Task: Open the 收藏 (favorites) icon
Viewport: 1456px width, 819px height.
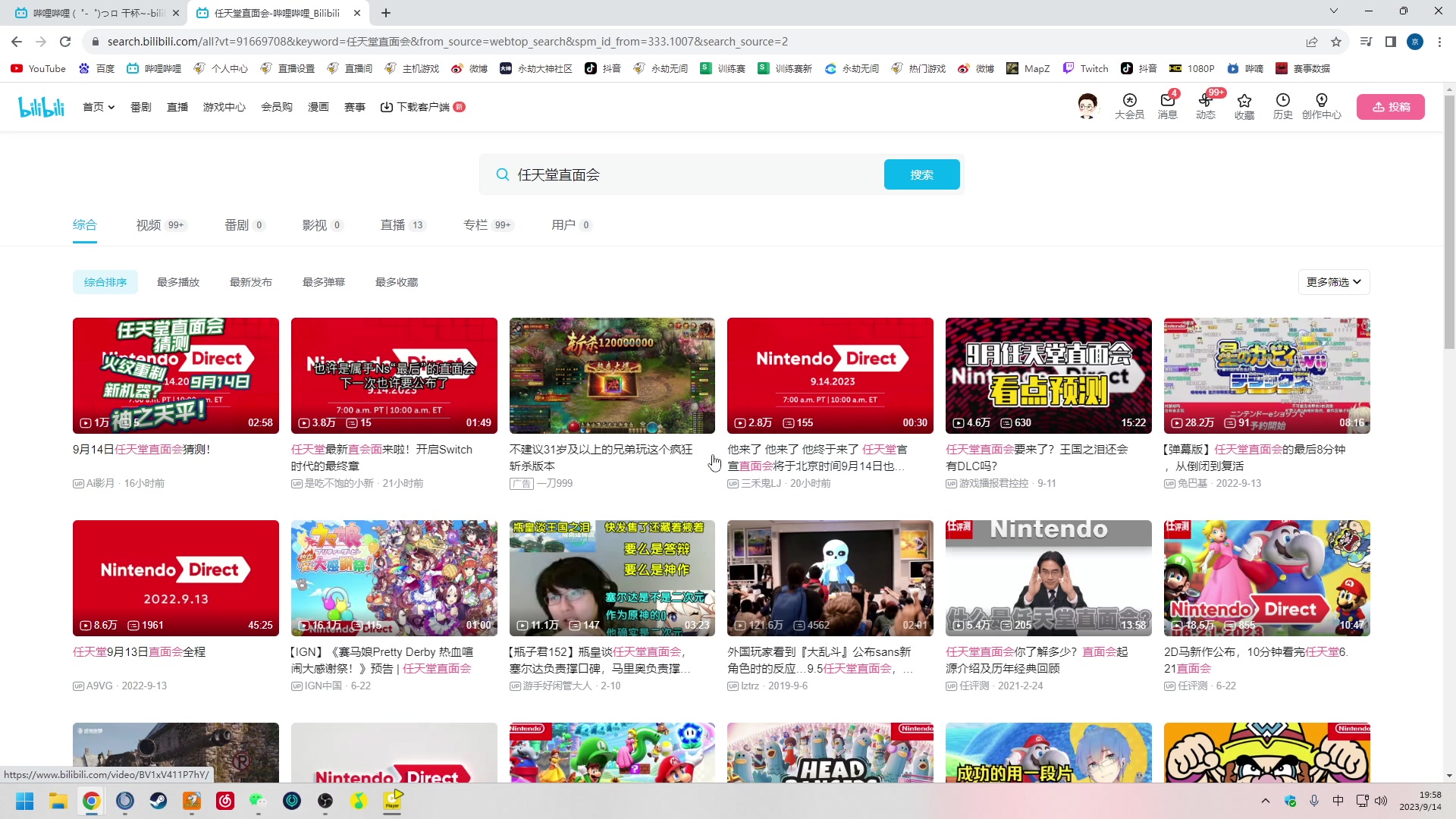Action: (1244, 107)
